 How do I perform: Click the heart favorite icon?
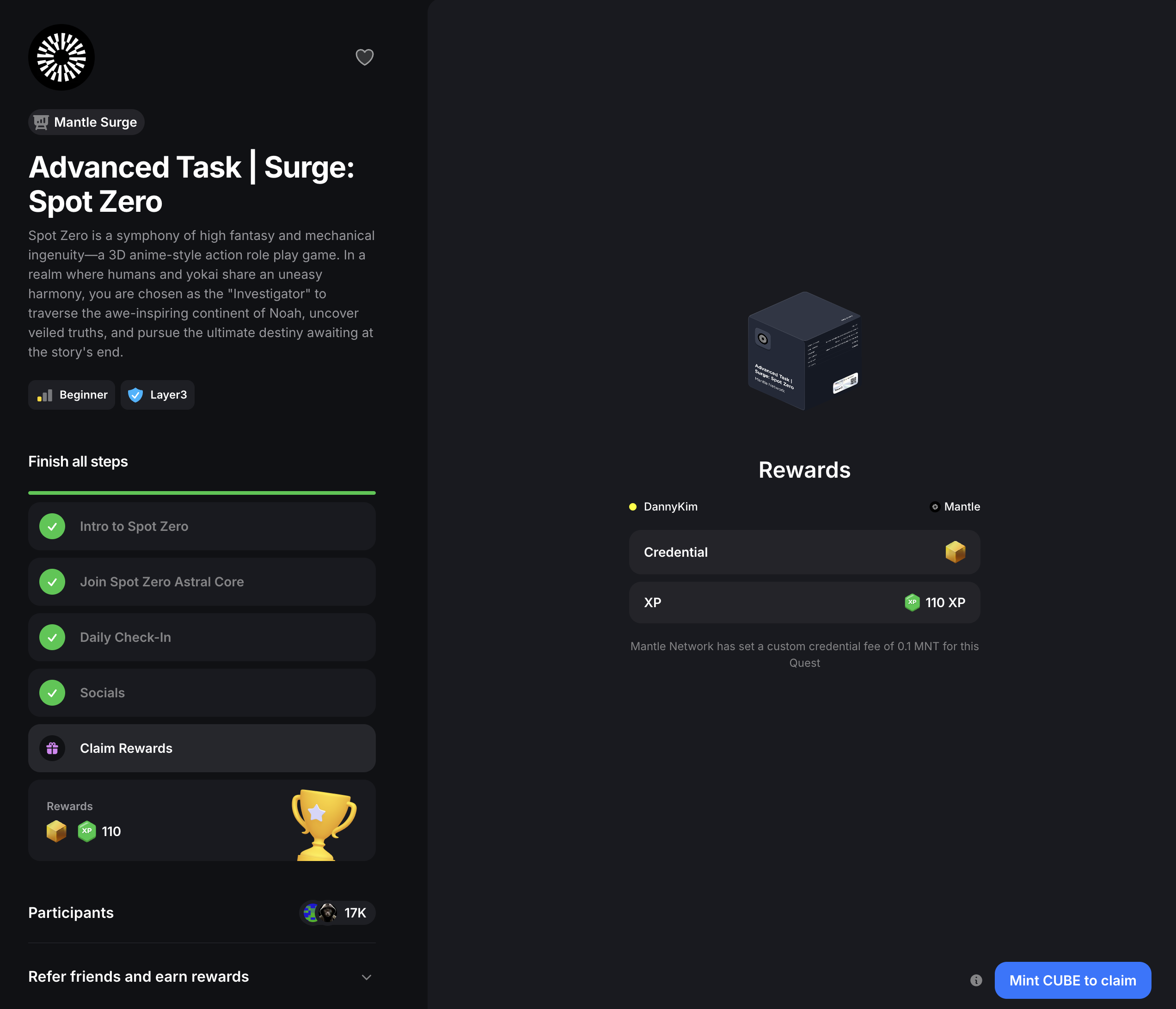(364, 57)
